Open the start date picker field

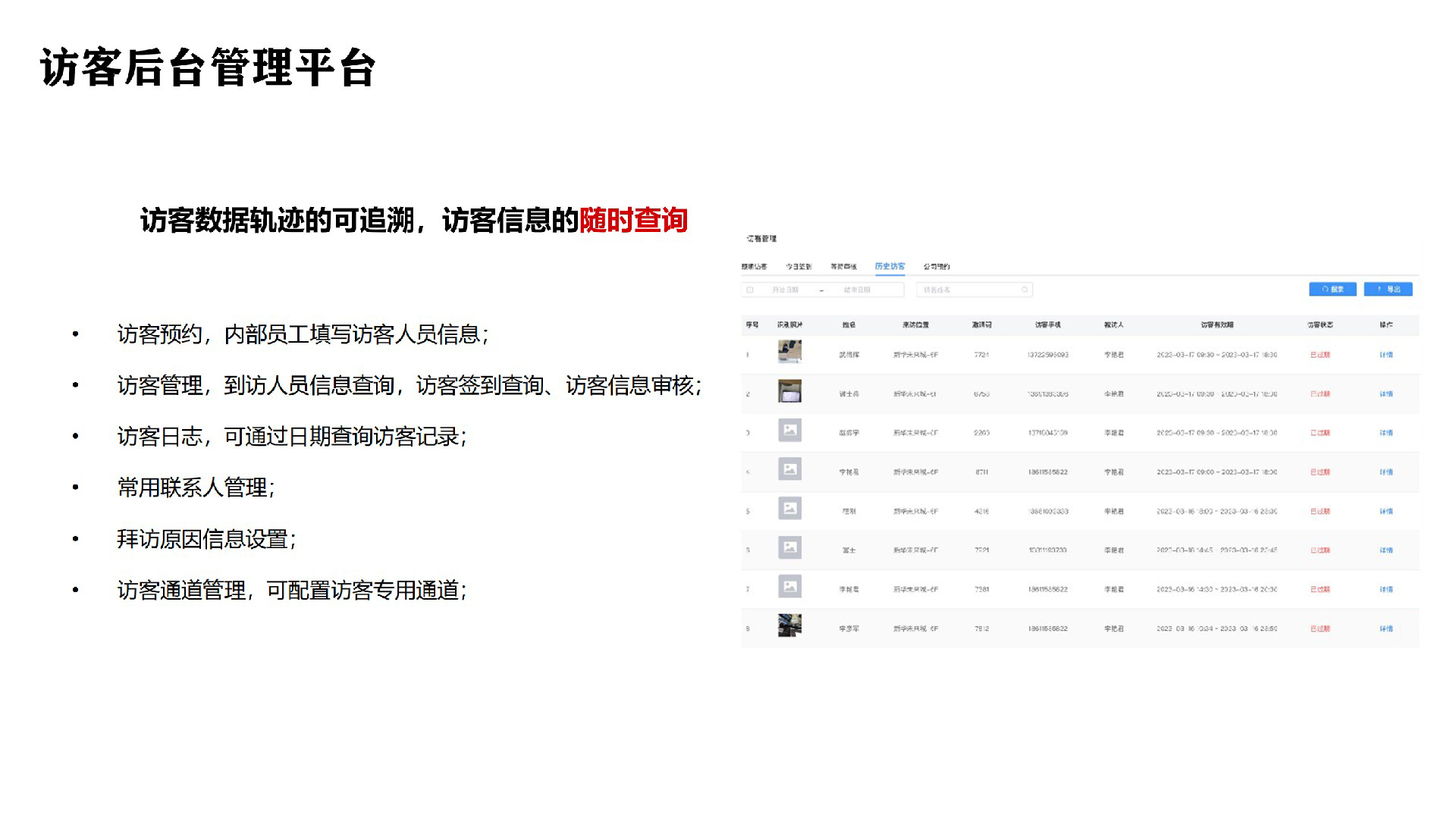click(785, 290)
